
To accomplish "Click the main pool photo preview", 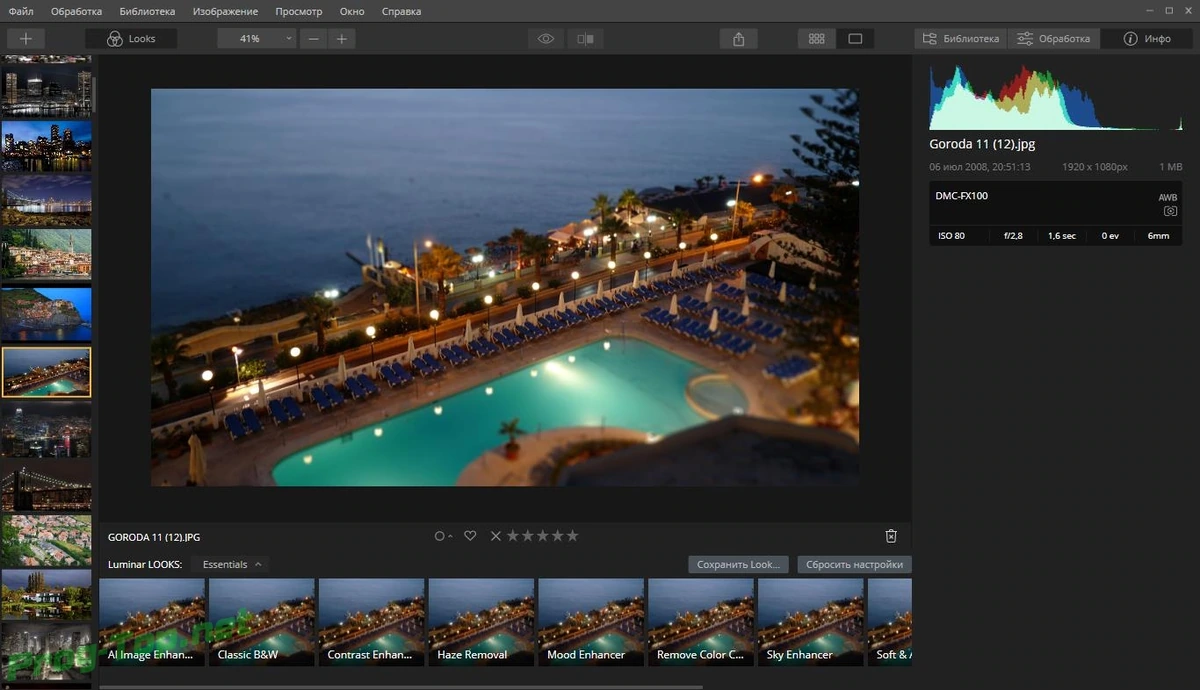I will click(505, 287).
